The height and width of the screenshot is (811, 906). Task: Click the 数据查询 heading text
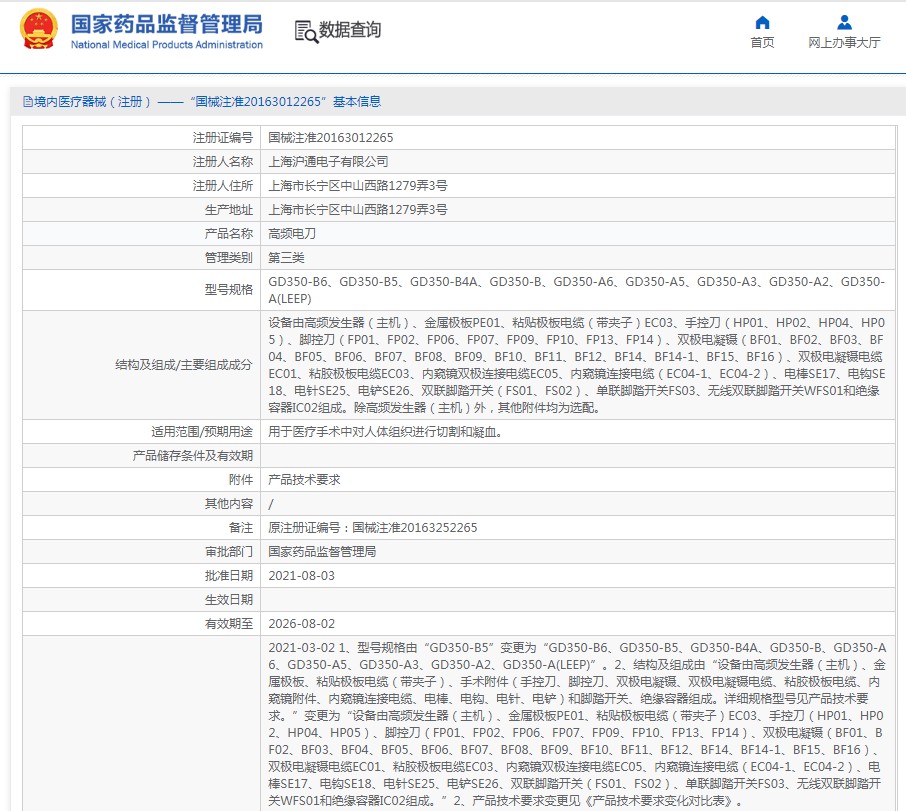tap(350, 29)
